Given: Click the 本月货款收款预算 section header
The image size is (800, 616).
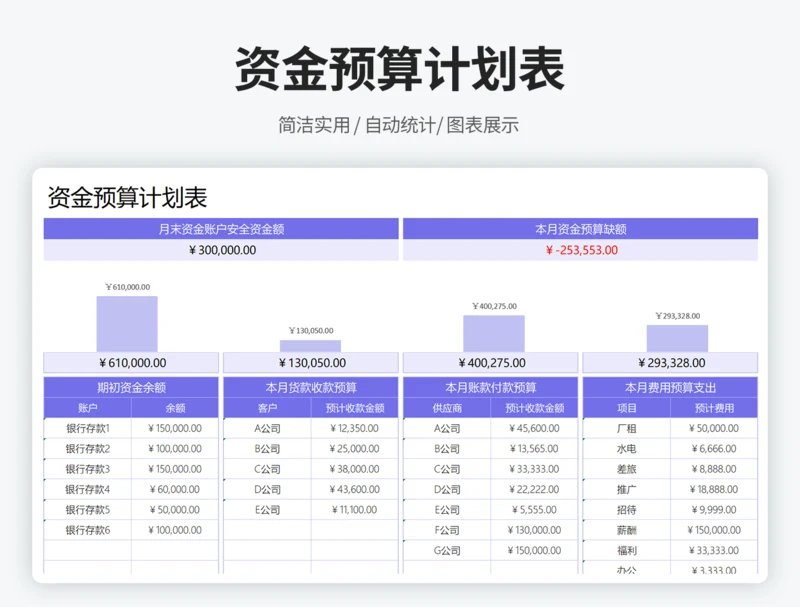Looking at the screenshot, I should [x=311, y=387].
